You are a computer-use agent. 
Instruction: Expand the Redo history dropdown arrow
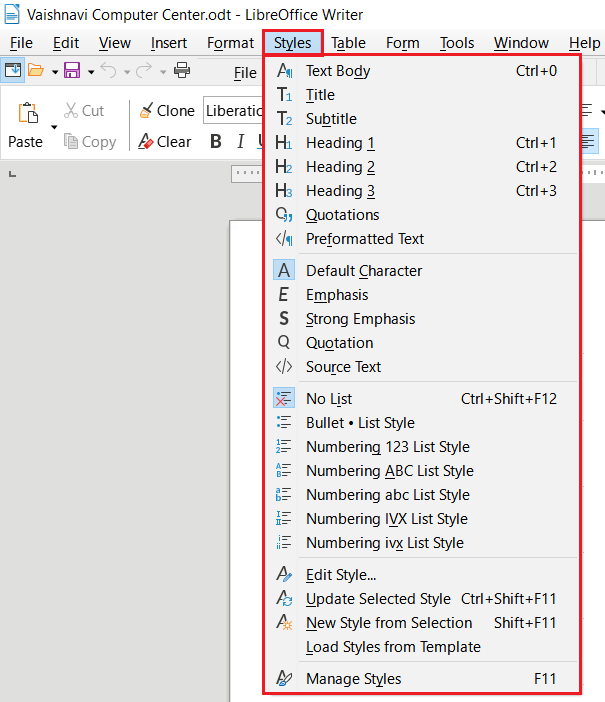click(163, 71)
